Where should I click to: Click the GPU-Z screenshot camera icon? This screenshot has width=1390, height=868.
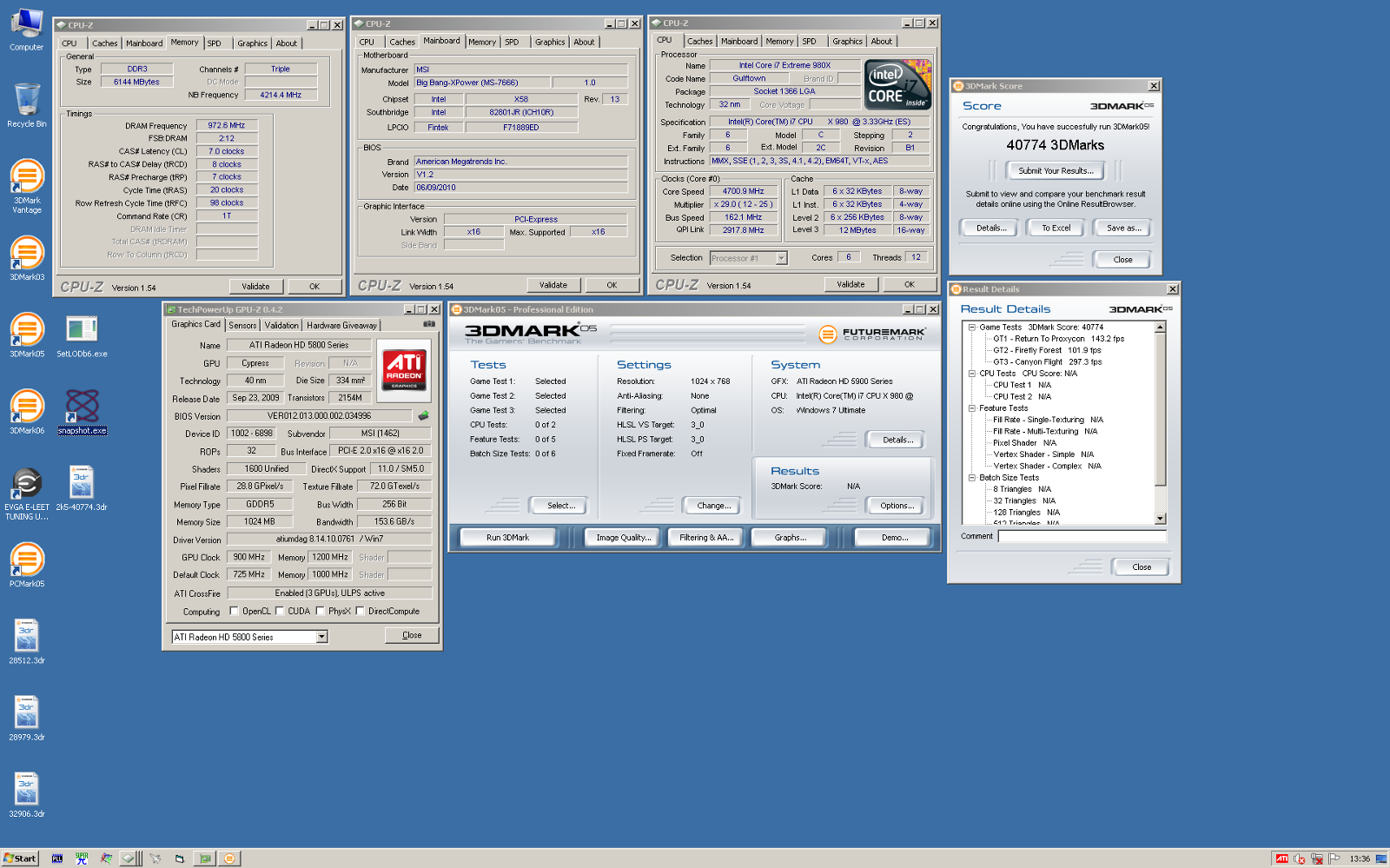(x=429, y=324)
